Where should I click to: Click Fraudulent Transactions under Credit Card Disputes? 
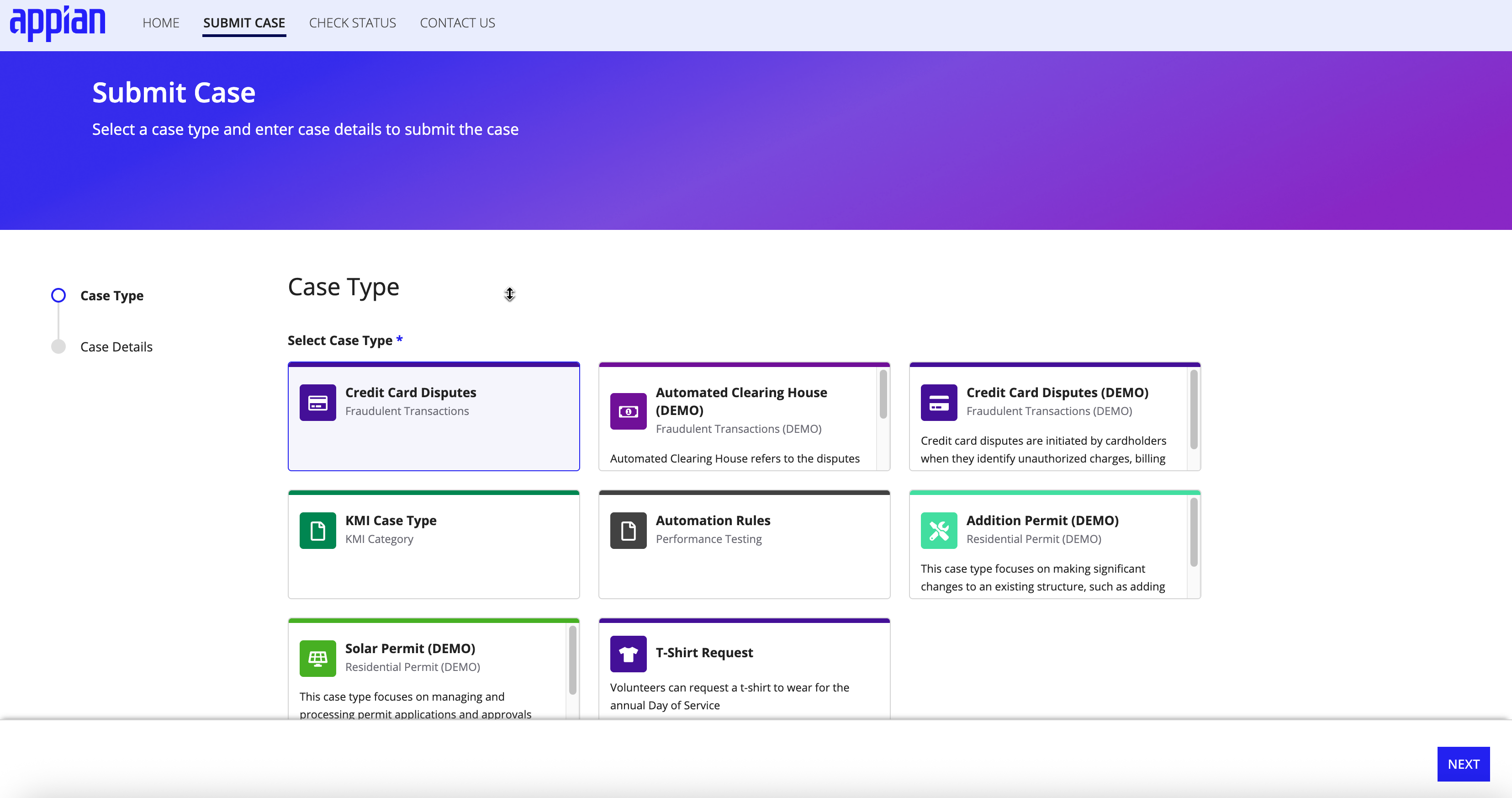coord(407,411)
